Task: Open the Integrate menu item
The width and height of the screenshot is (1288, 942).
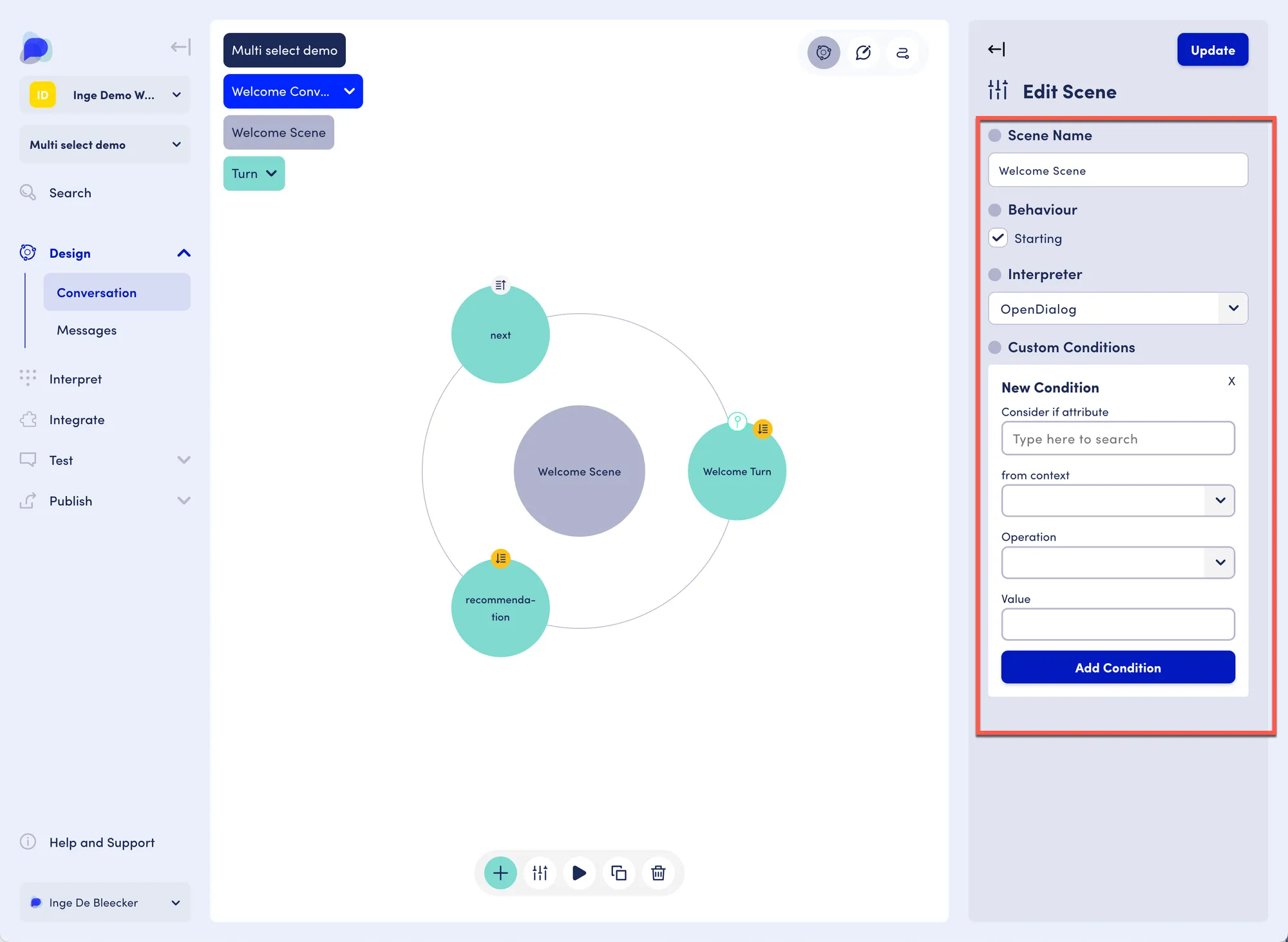Action: 77,419
